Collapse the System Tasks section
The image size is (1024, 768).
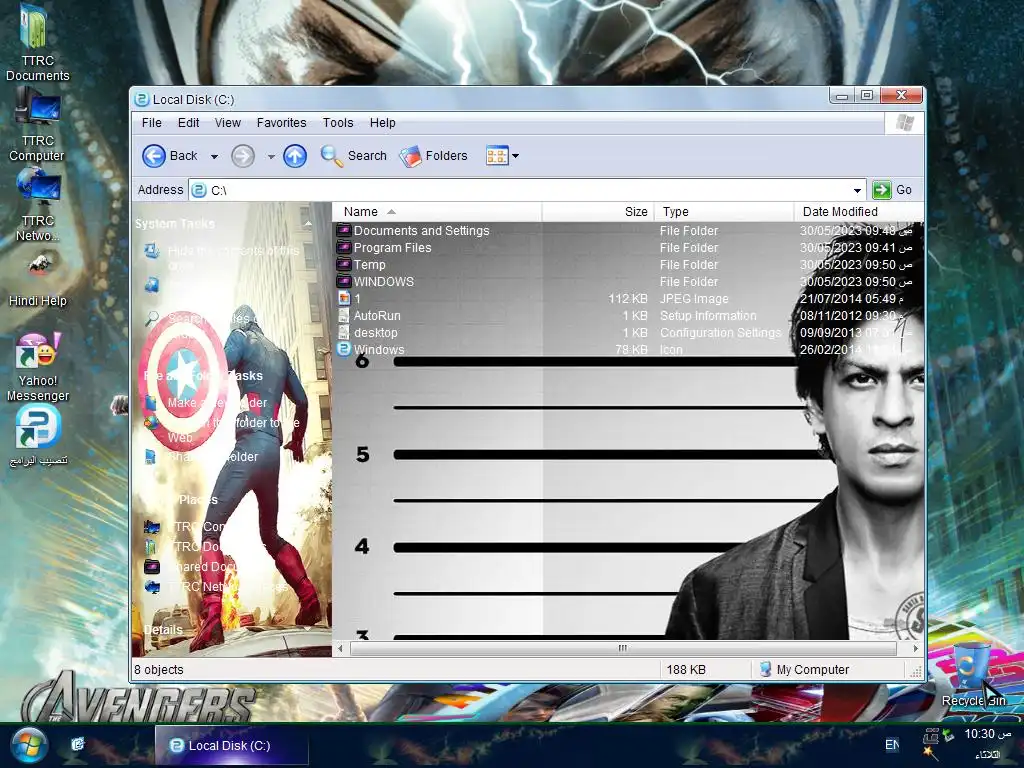pos(308,224)
